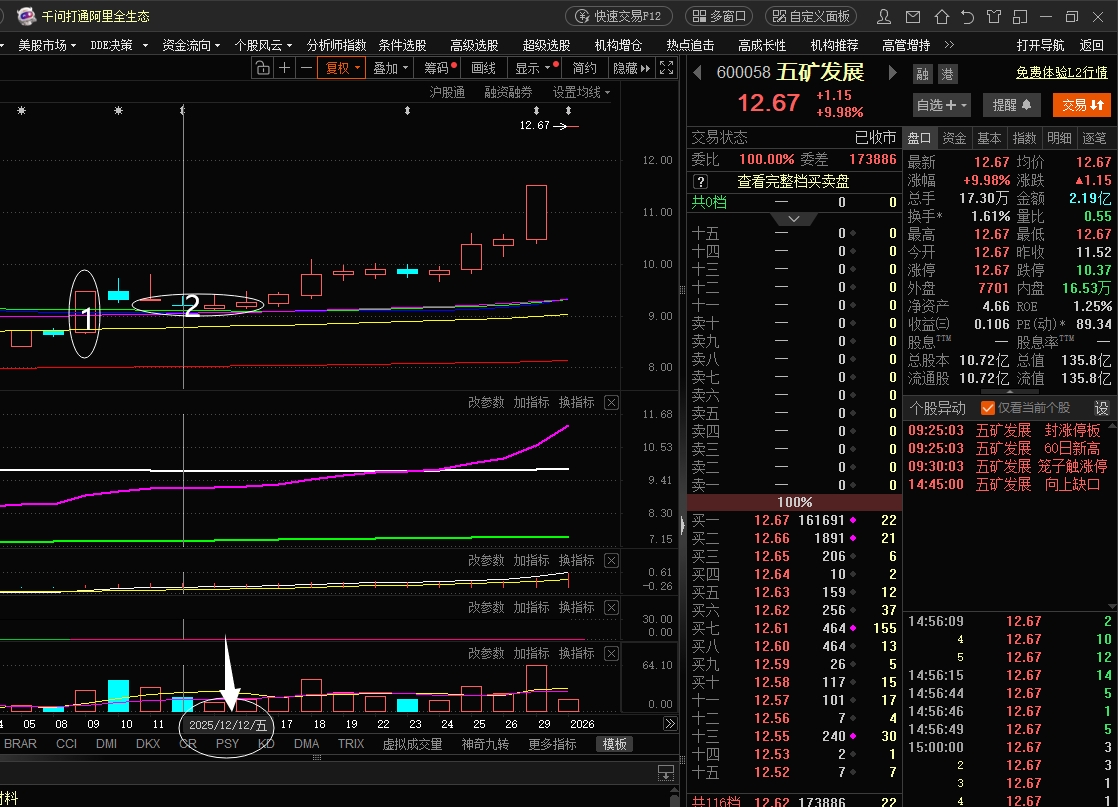Open 复权 dropdown
Viewport: 1118px width, 807px height.
tap(342, 68)
